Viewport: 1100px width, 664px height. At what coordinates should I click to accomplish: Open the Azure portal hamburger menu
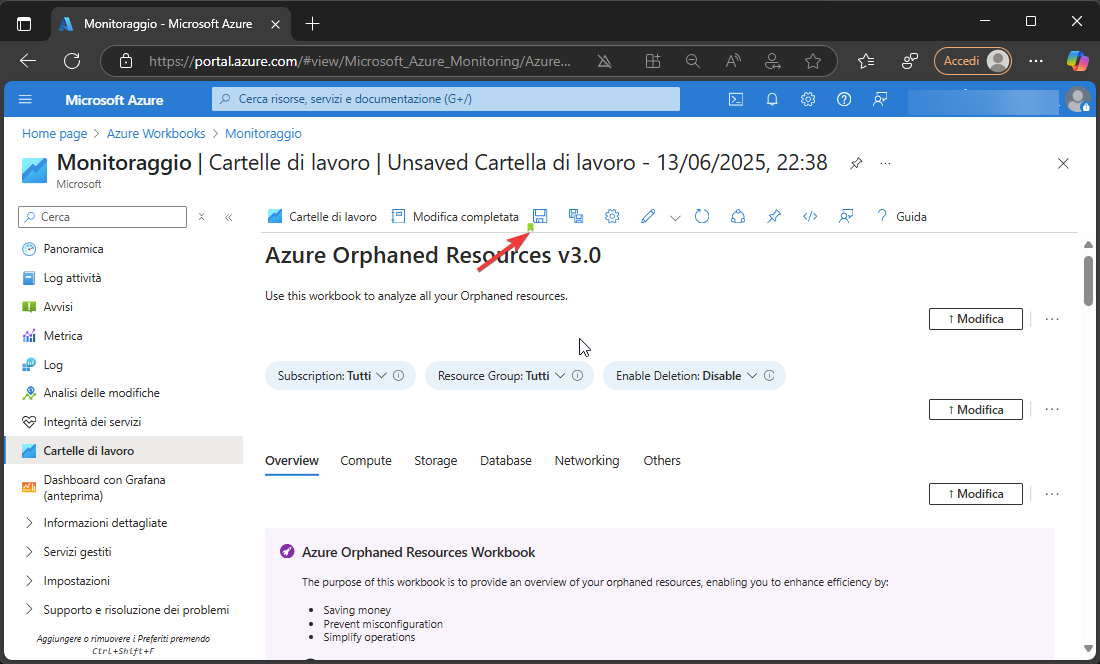pyautogui.click(x=26, y=99)
